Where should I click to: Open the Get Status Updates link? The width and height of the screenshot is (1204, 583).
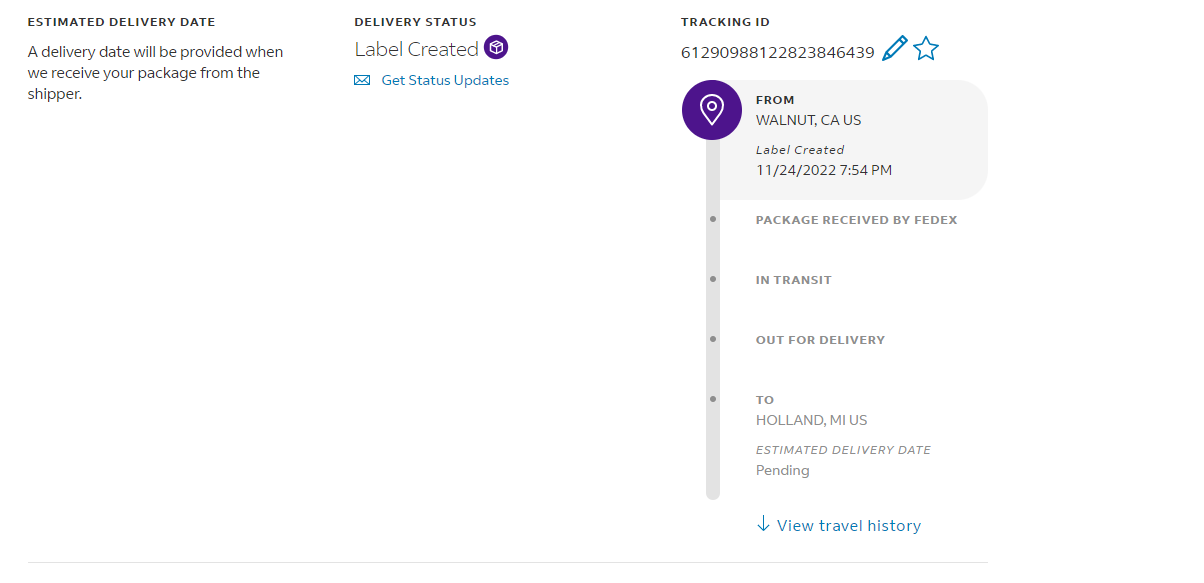click(x=445, y=80)
